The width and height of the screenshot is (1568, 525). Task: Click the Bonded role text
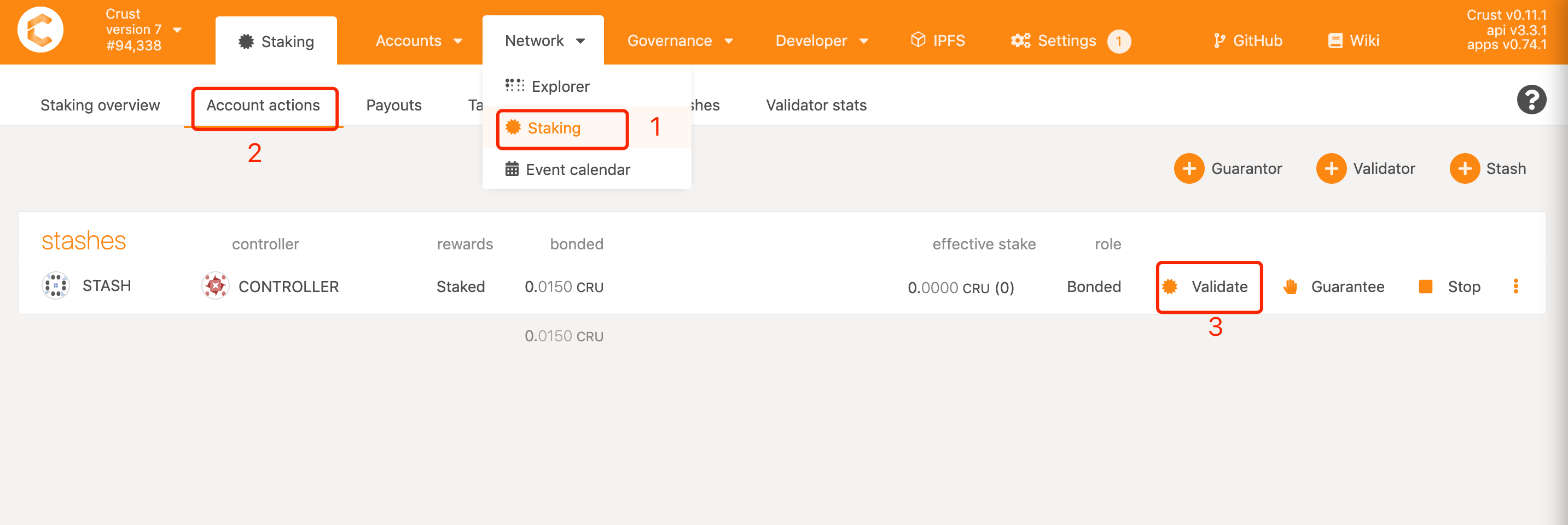click(x=1094, y=287)
